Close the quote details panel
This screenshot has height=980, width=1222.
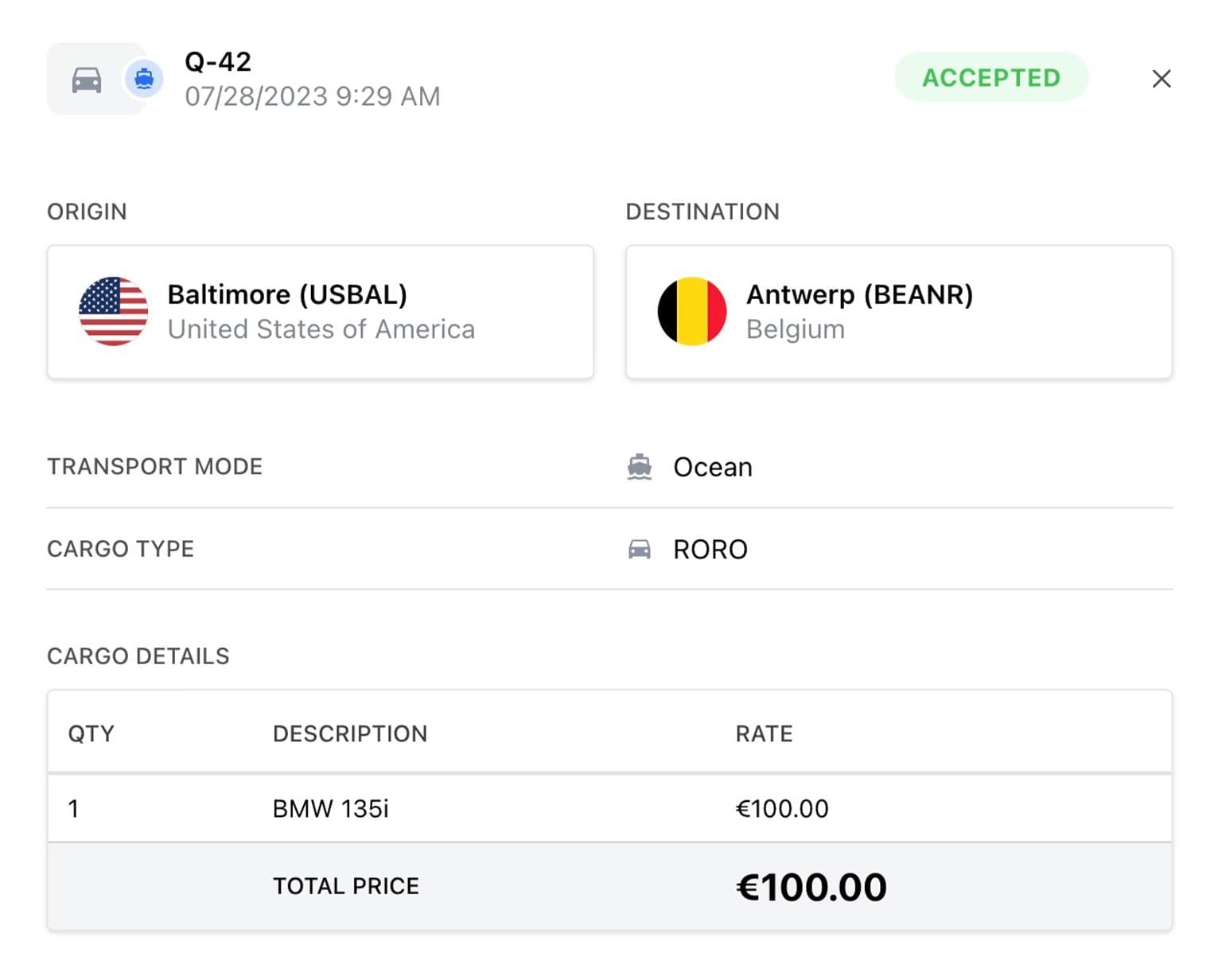[x=1161, y=79]
